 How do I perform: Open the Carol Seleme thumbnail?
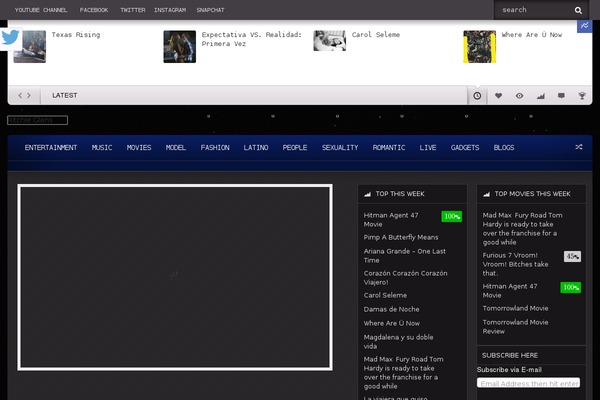click(x=329, y=41)
